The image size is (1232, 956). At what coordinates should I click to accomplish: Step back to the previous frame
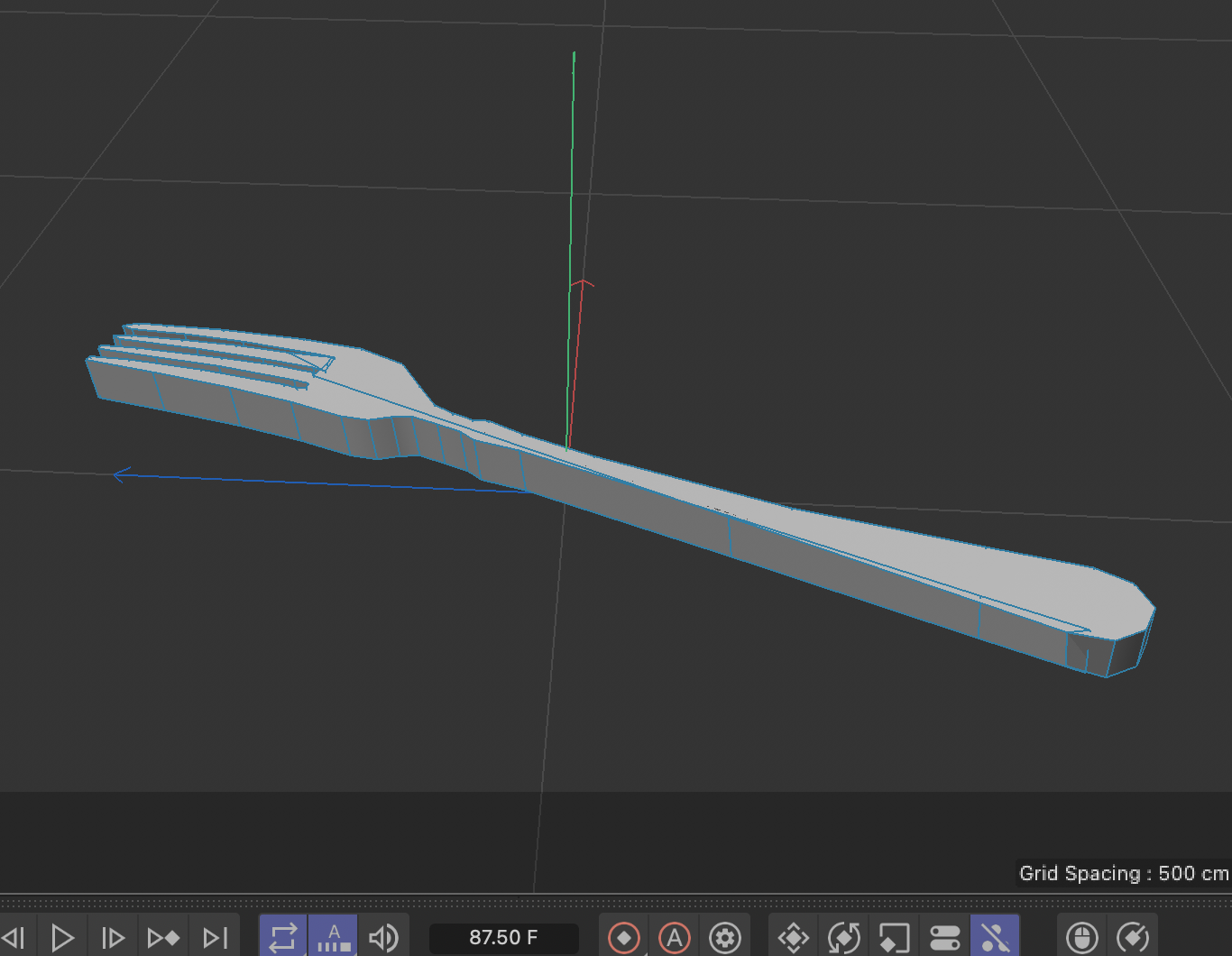click(x=14, y=938)
